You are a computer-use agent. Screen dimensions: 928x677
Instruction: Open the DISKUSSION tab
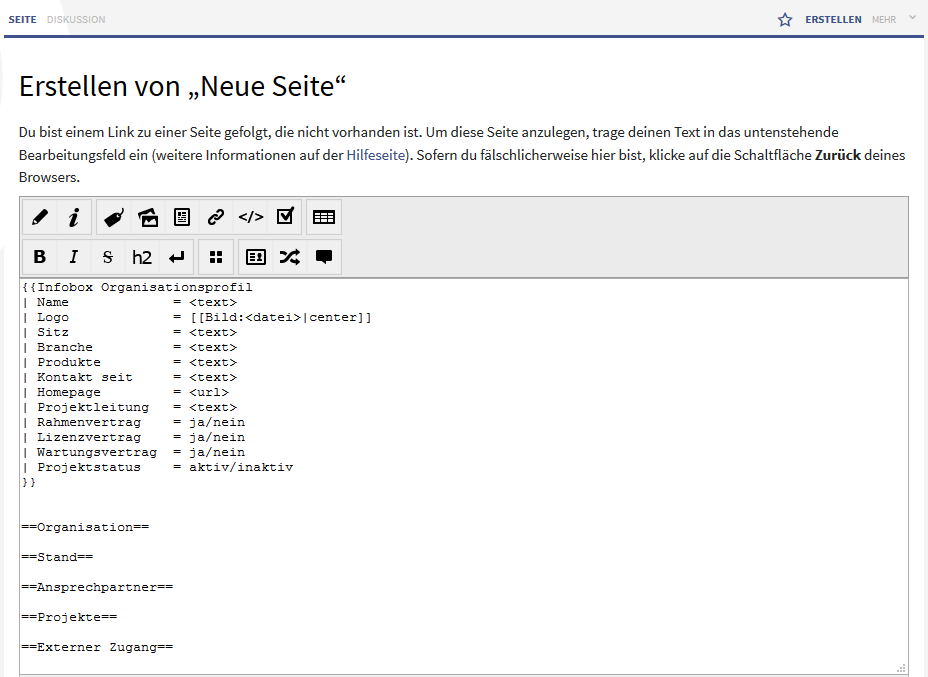point(76,19)
